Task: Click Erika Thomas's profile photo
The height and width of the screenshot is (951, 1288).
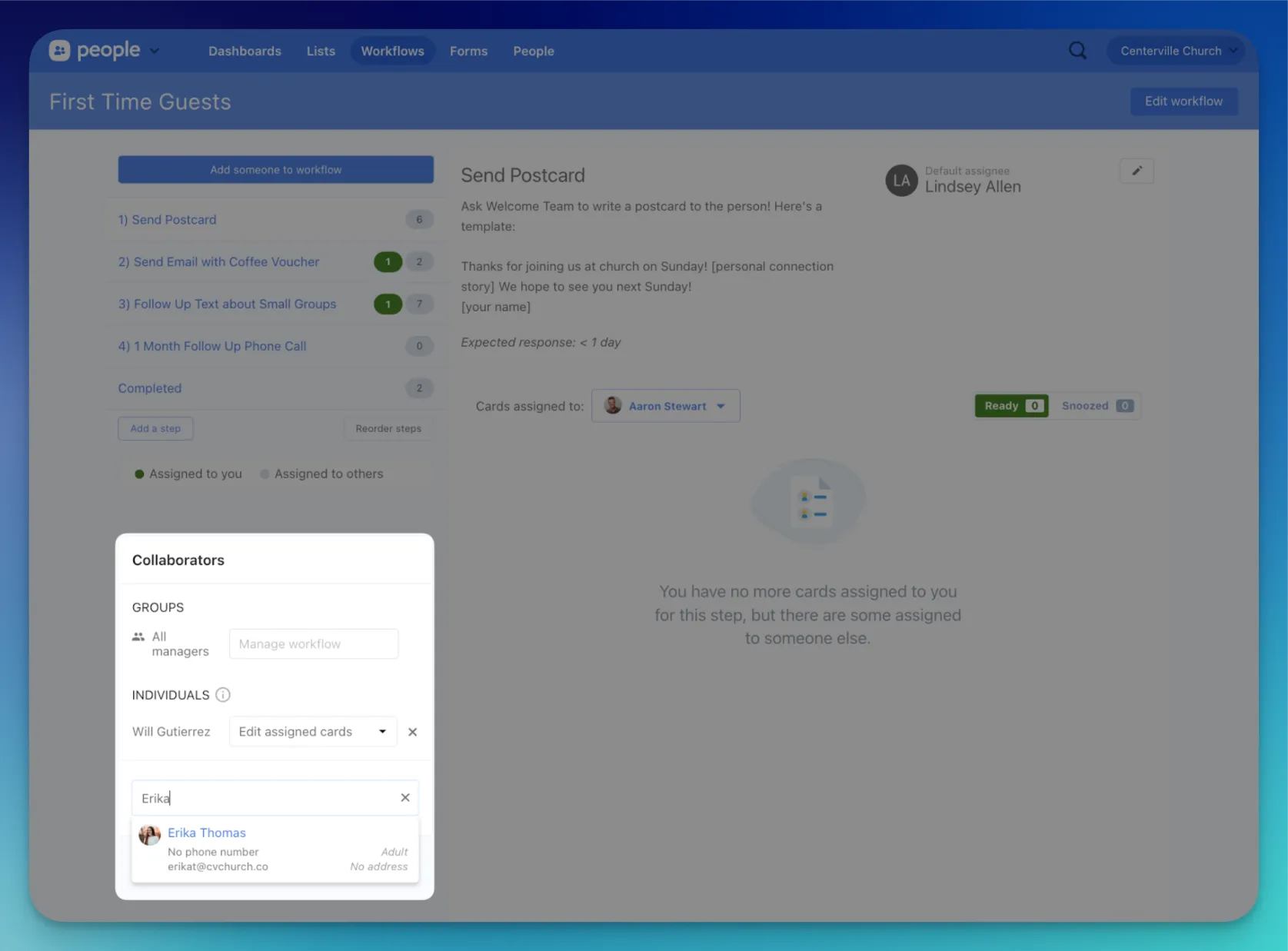Action: pos(150,835)
